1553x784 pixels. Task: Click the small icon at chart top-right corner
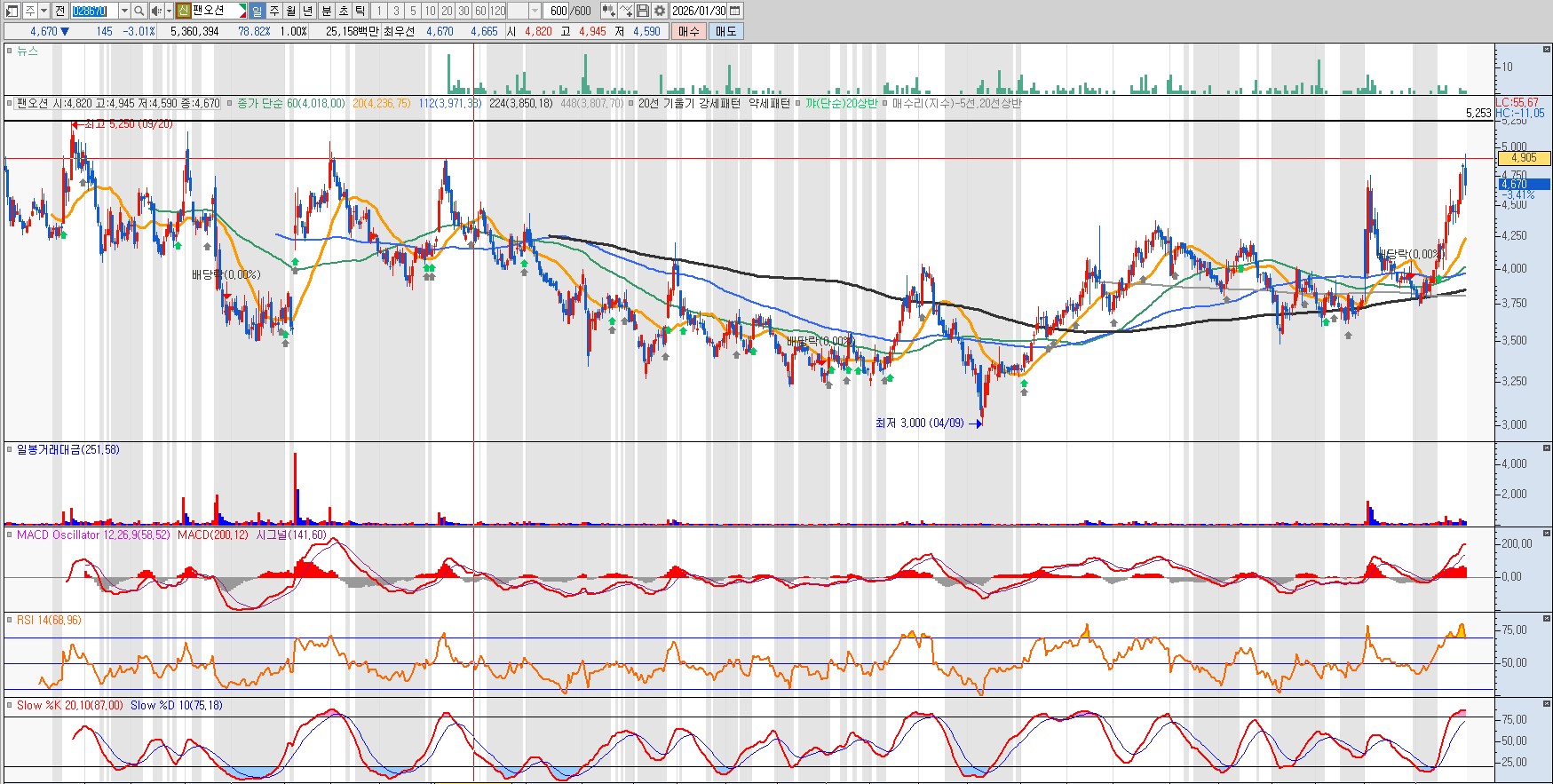1546,50
